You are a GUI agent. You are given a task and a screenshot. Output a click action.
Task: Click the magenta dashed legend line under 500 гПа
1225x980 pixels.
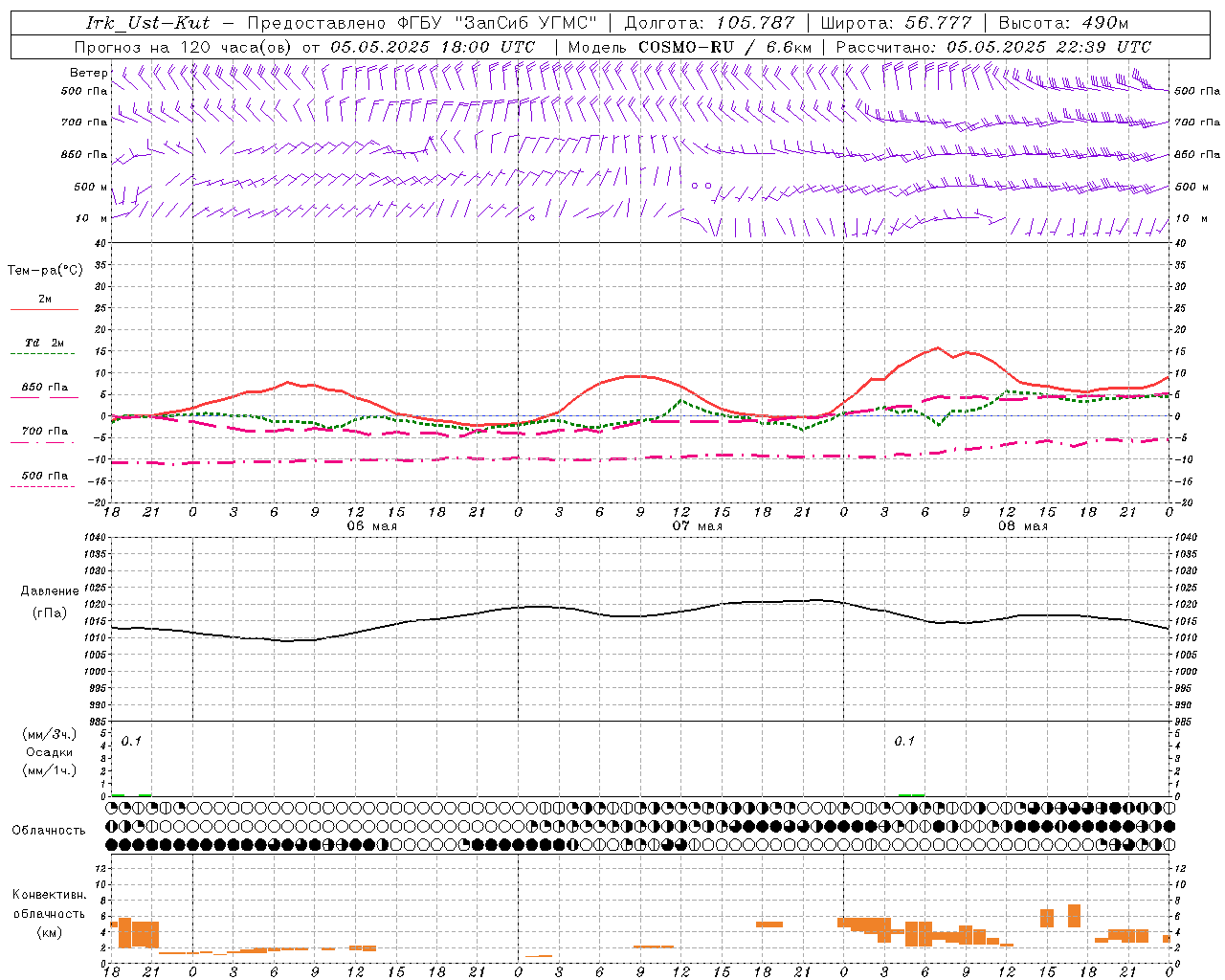click(x=44, y=486)
